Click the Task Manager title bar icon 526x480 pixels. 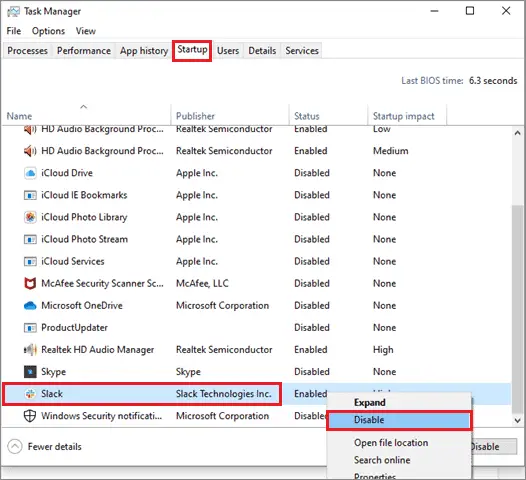13,11
